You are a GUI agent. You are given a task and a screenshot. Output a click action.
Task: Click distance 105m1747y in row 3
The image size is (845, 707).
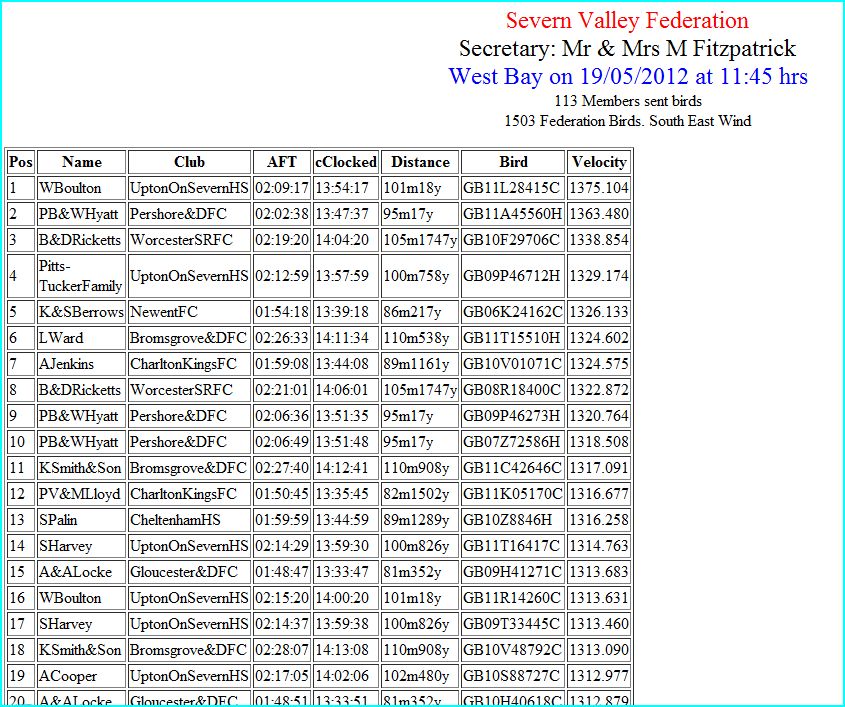420,240
